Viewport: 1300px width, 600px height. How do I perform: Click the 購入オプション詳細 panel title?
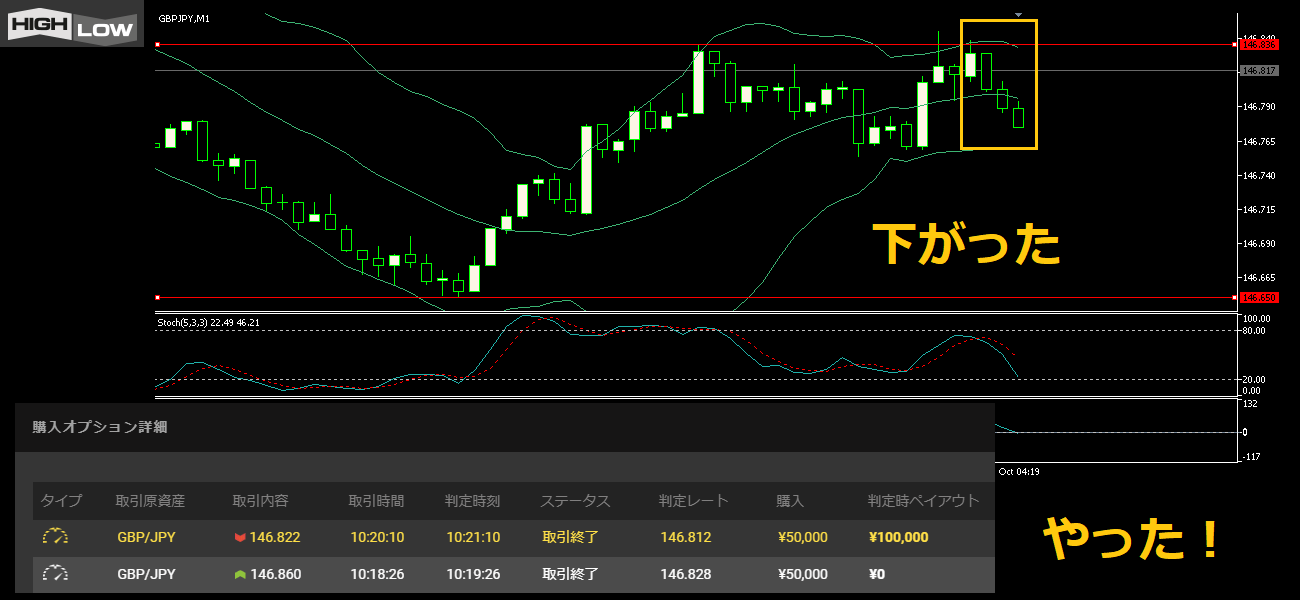100,427
